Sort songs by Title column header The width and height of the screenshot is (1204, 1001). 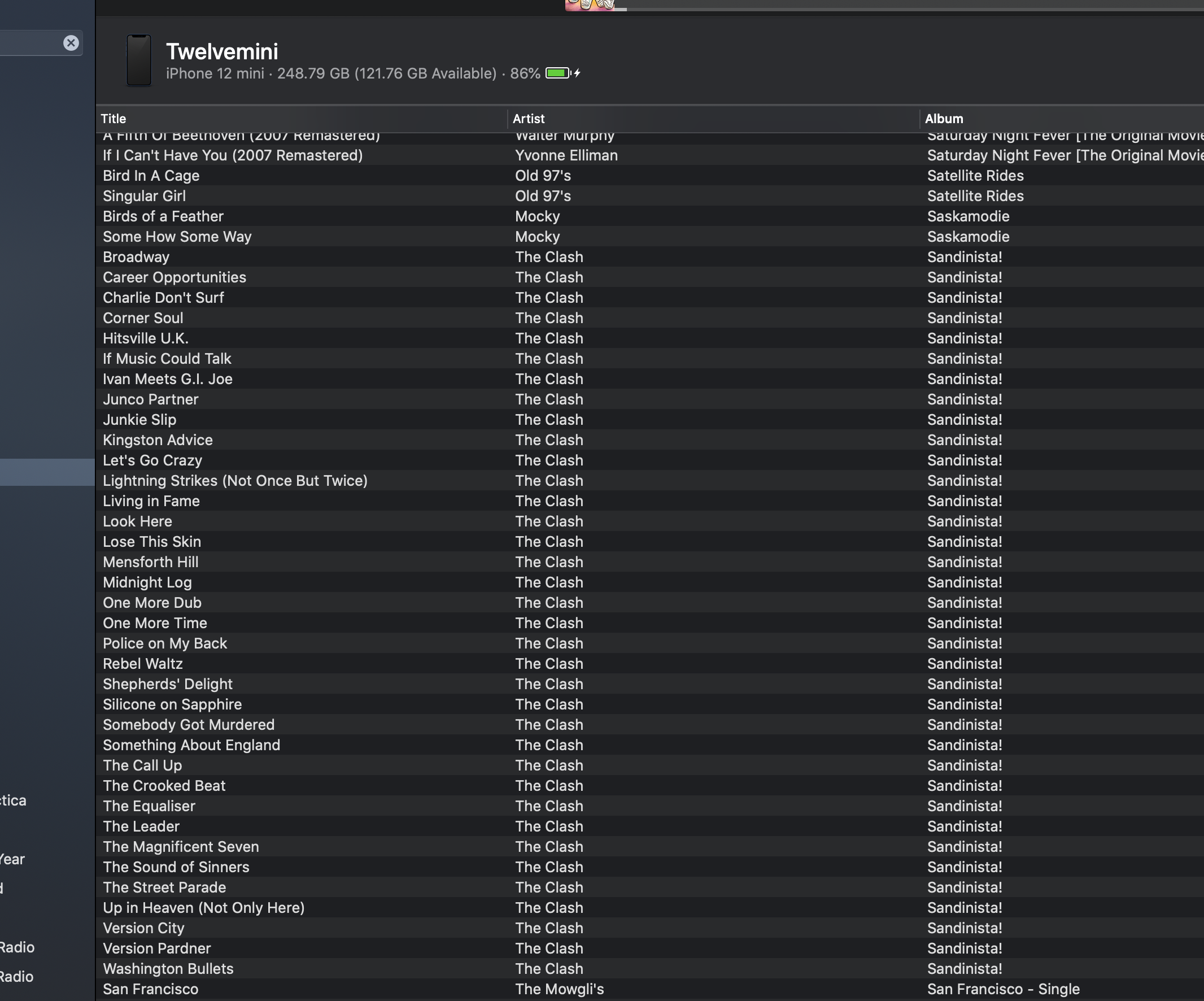114,119
